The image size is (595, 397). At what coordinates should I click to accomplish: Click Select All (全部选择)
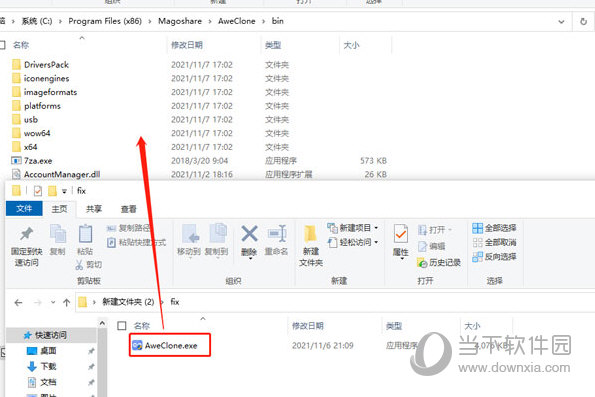pyautogui.click(x=494, y=228)
